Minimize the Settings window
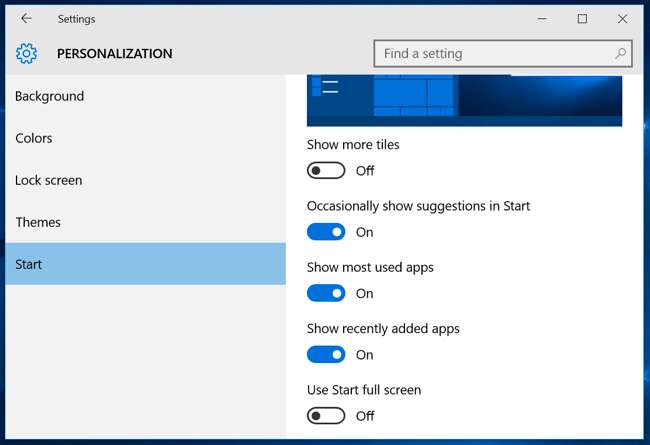The height and width of the screenshot is (445, 650). click(x=542, y=19)
